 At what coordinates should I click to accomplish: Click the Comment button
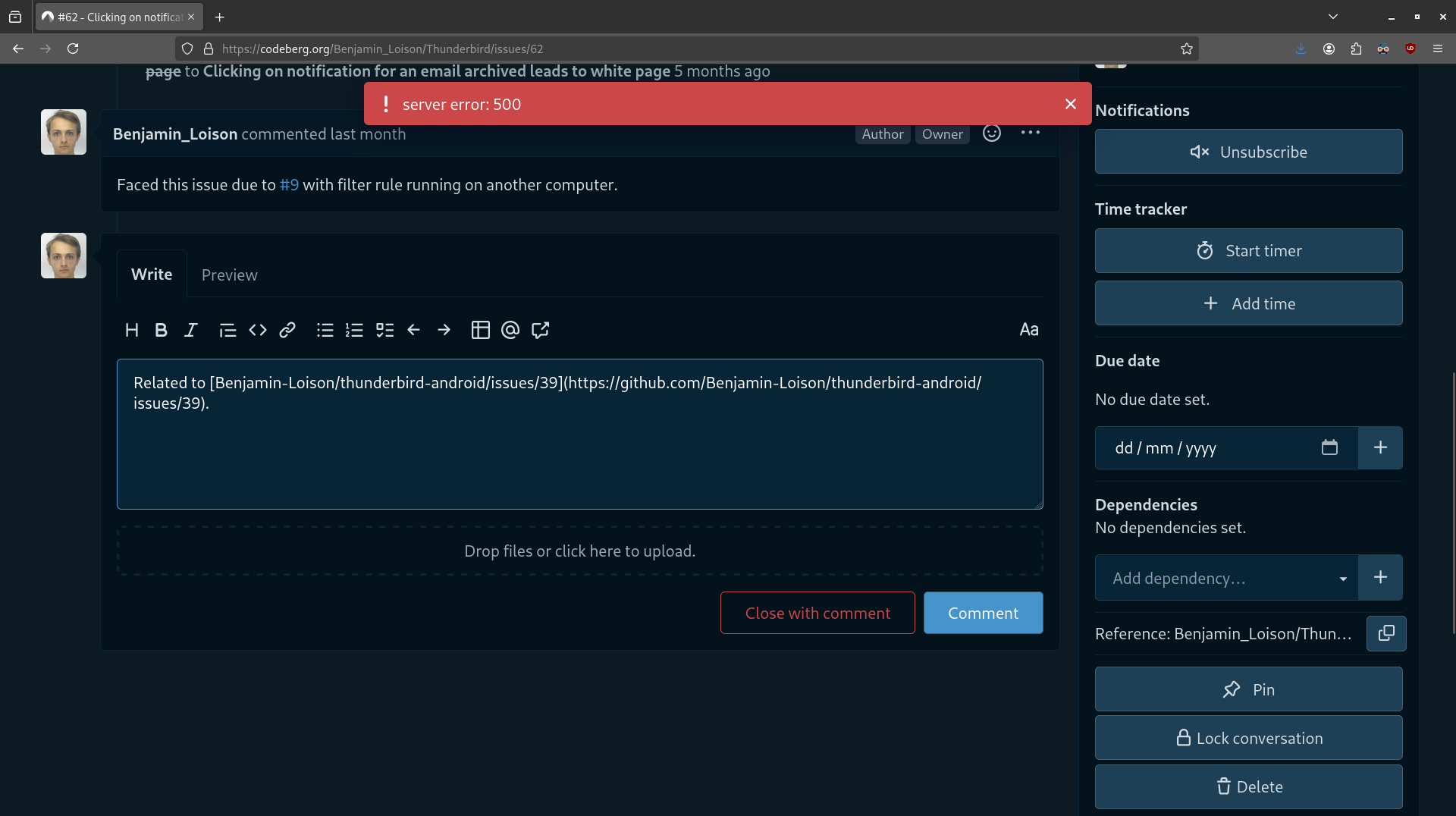[983, 613]
